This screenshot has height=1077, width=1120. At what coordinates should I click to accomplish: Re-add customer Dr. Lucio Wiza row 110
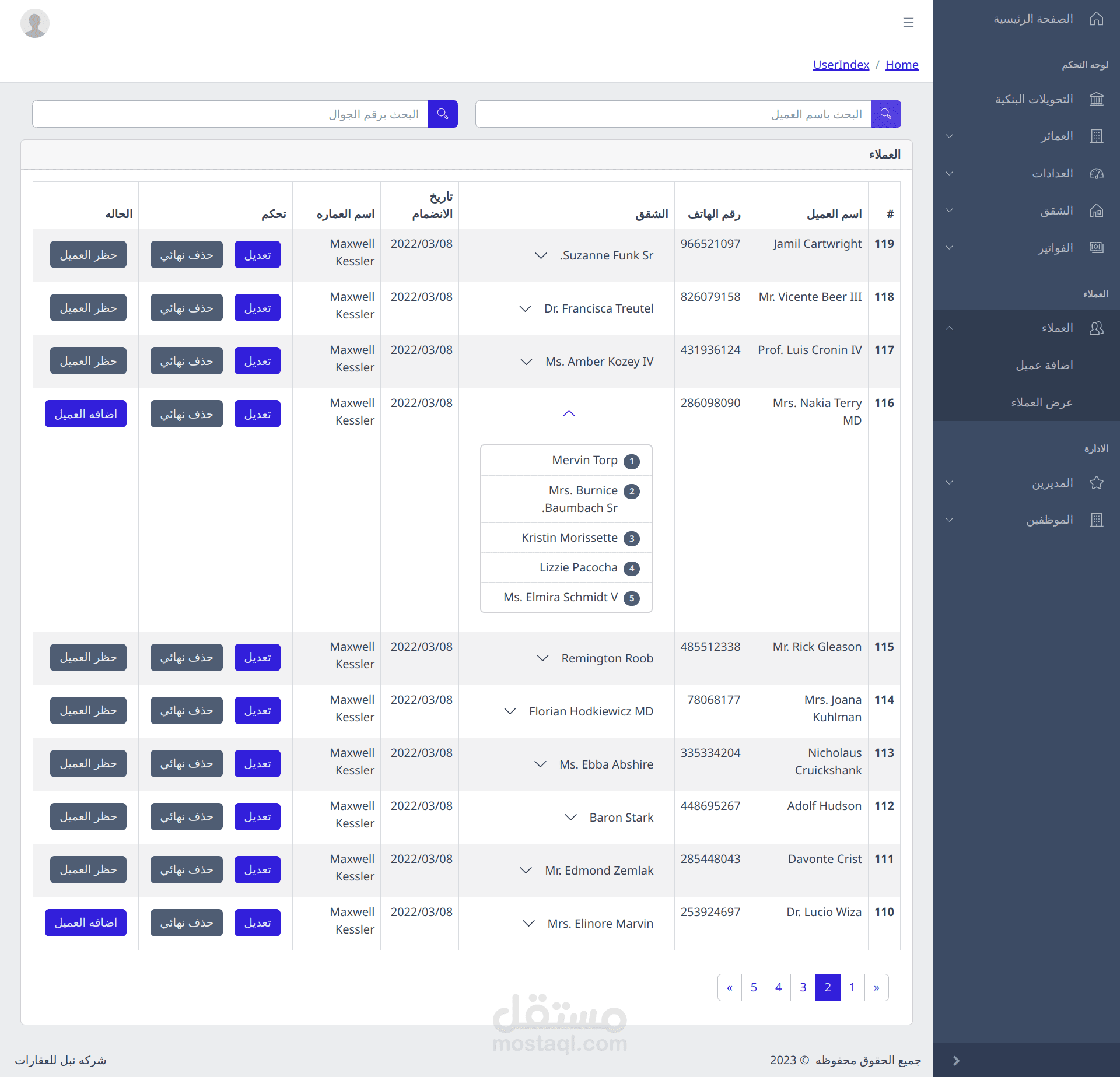point(86,923)
